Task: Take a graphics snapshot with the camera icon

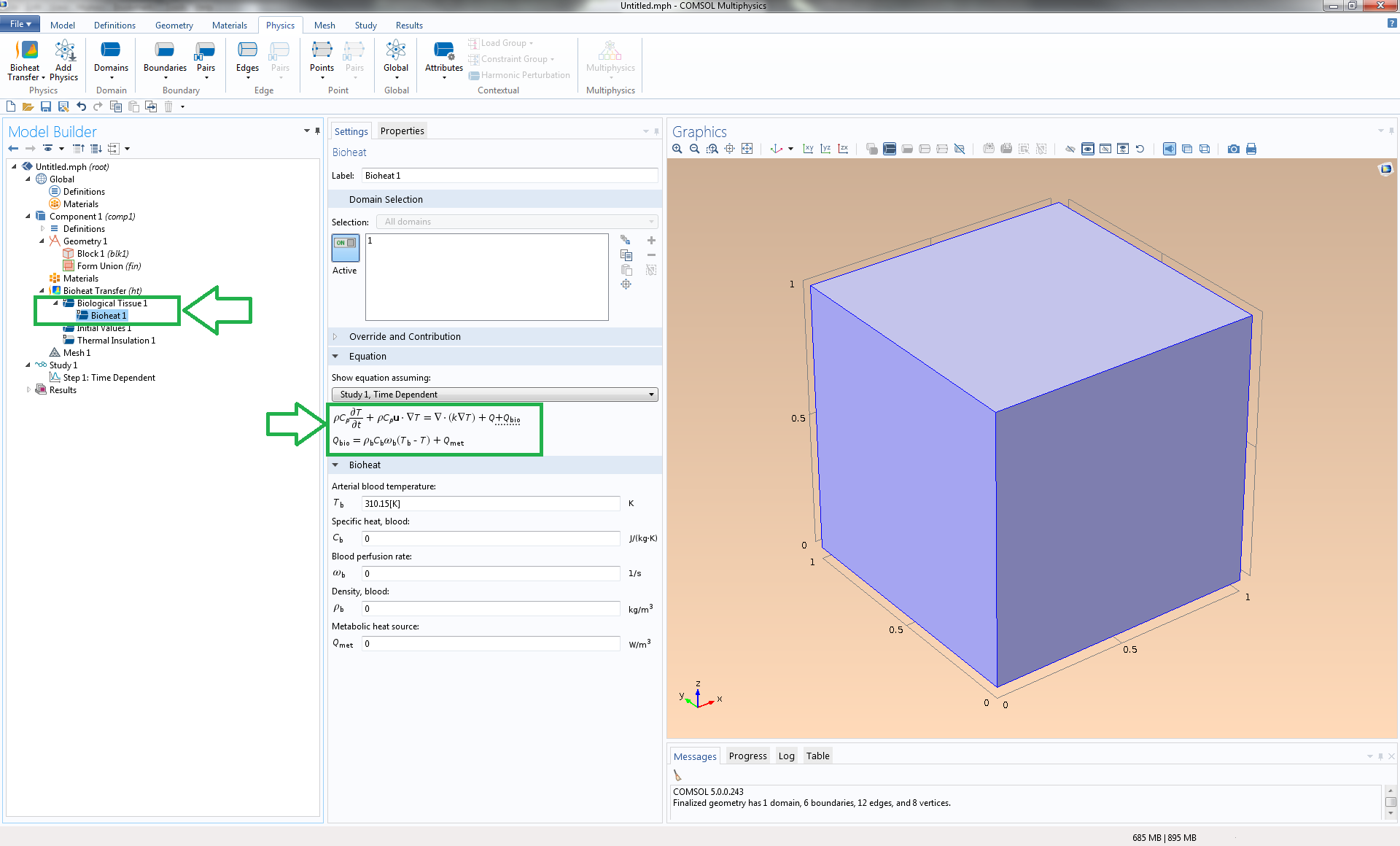Action: pos(1233,149)
